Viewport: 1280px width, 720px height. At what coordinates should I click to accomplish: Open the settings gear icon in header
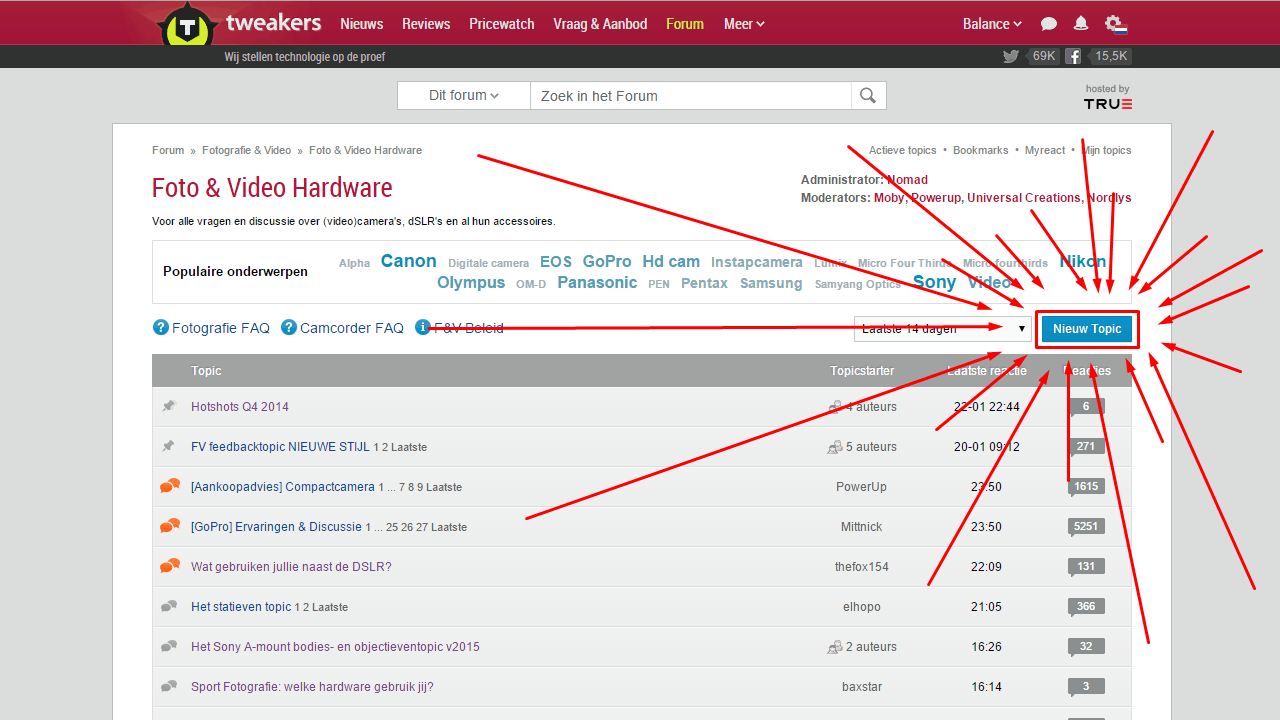tap(1114, 24)
